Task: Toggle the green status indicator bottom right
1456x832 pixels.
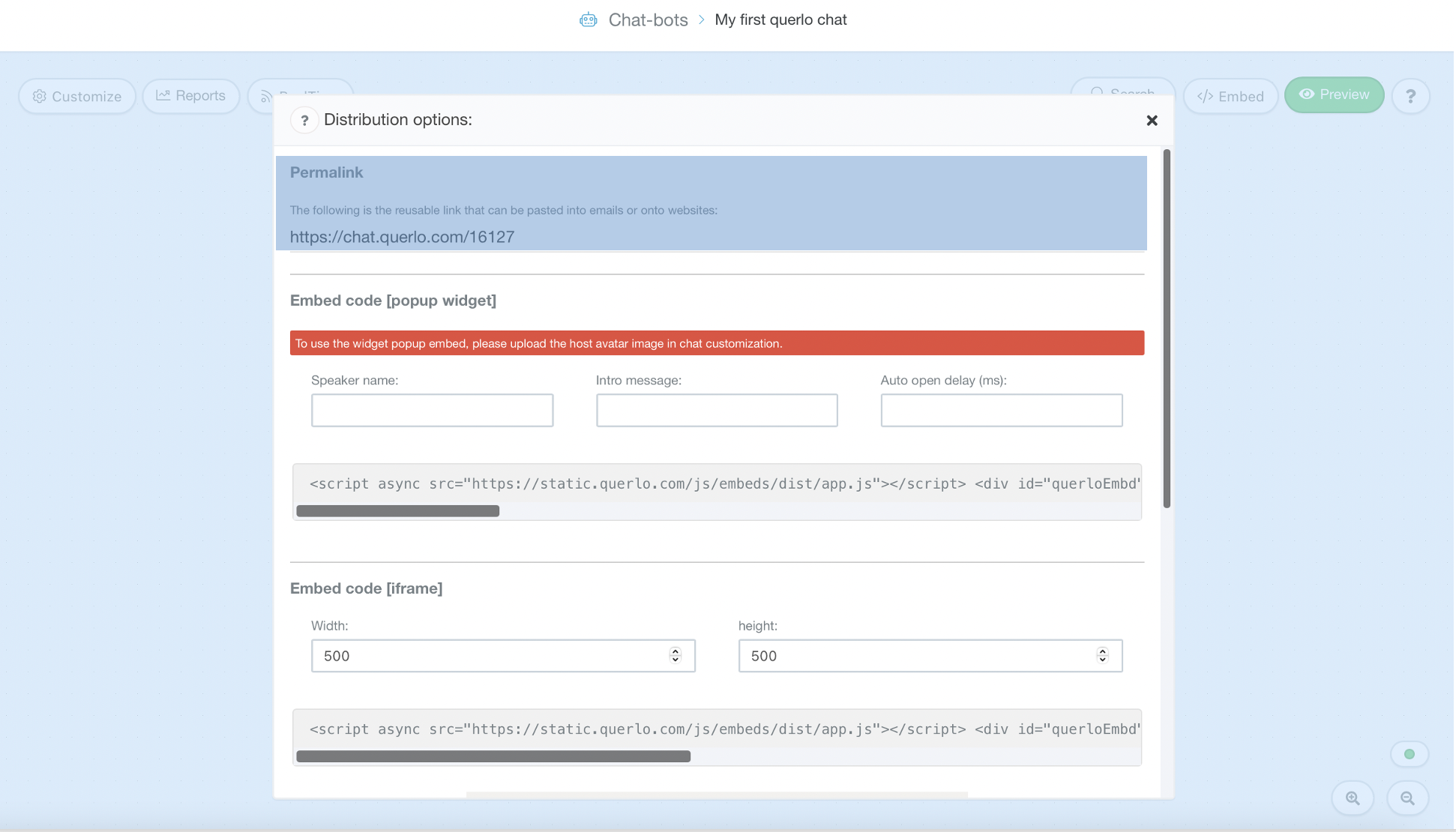Action: 1410,754
